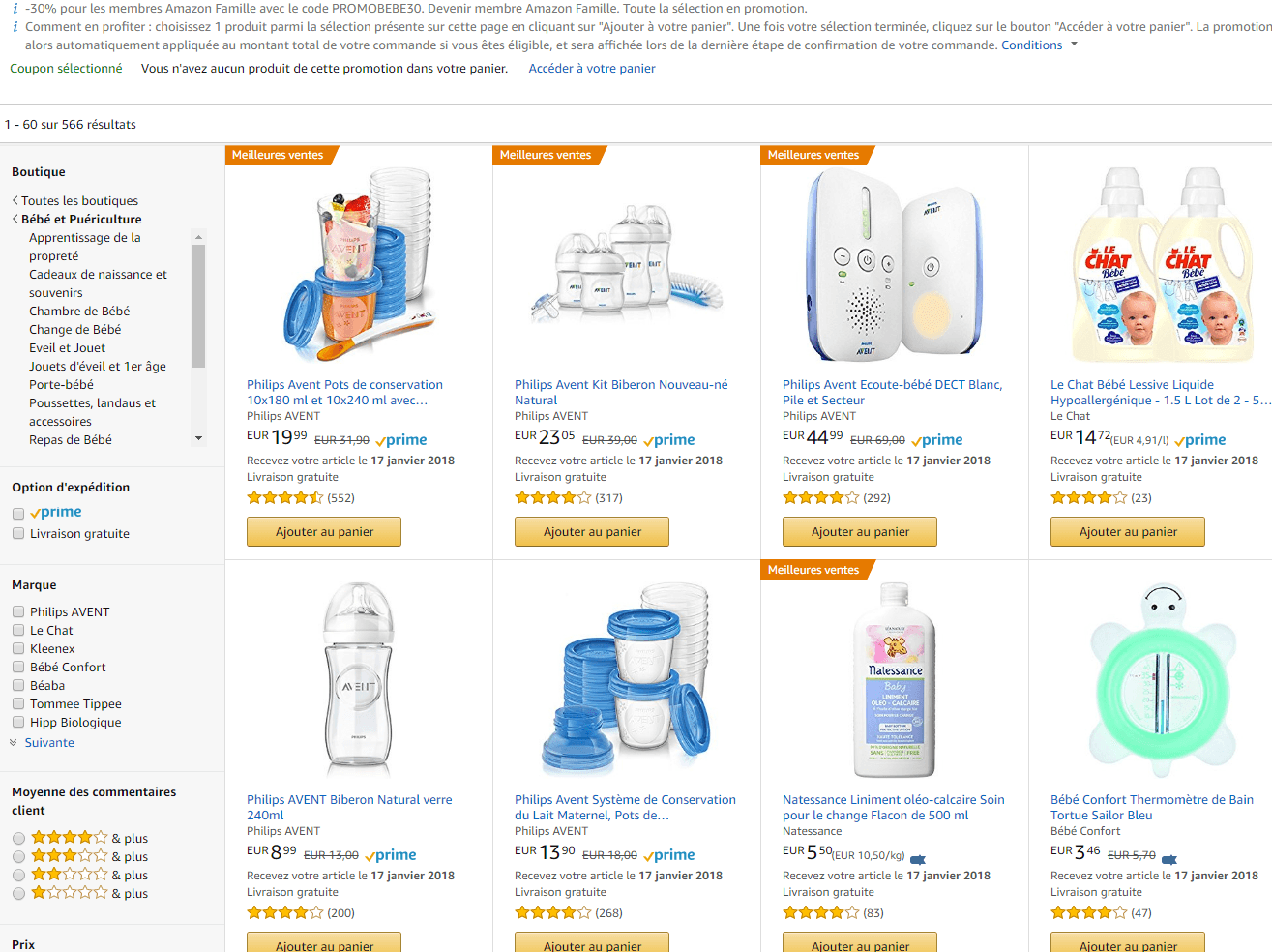Click the 4 stars & plus rating filter
The width and height of the screenshot is (1272, 952).
pos(19,839)
